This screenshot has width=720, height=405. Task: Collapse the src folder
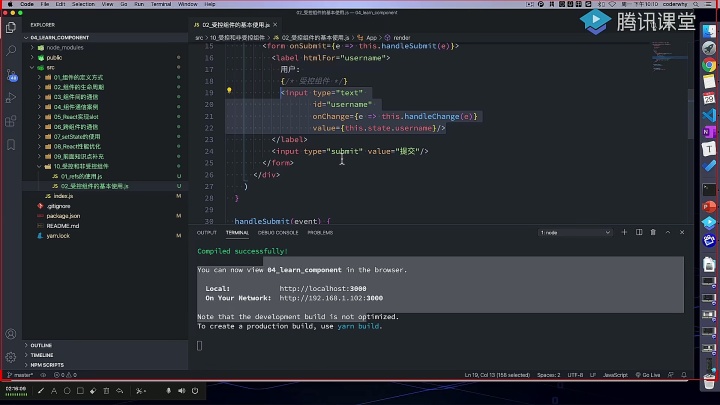point(32,68)
